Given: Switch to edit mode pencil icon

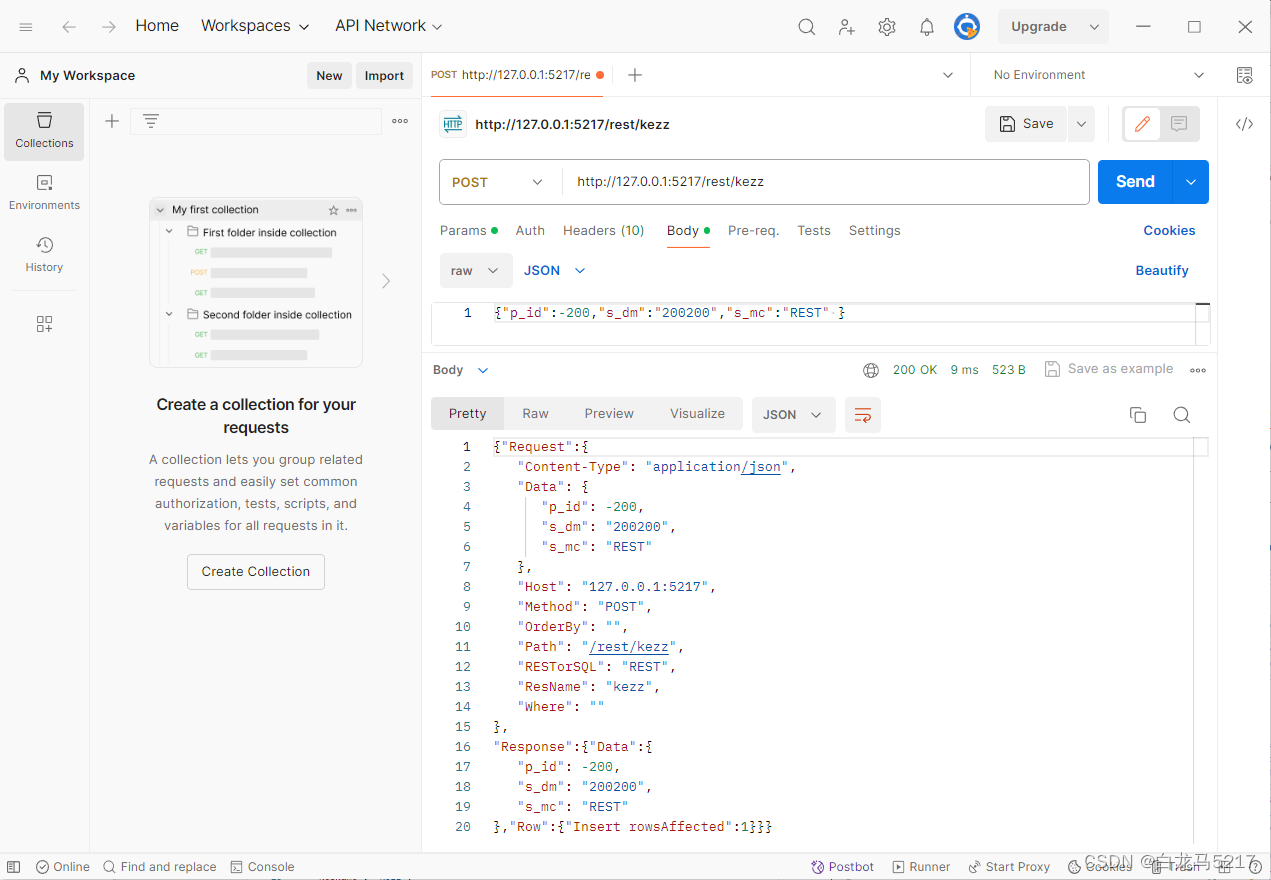Looking at the screenshot, I should tap(1142, 124).
